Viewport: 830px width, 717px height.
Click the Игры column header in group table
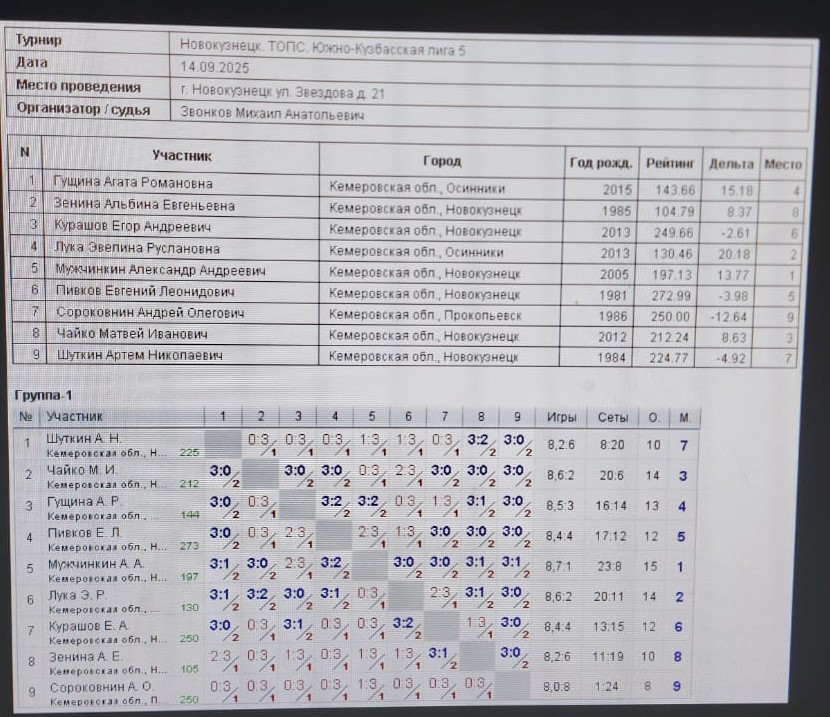tap(561, 416)
